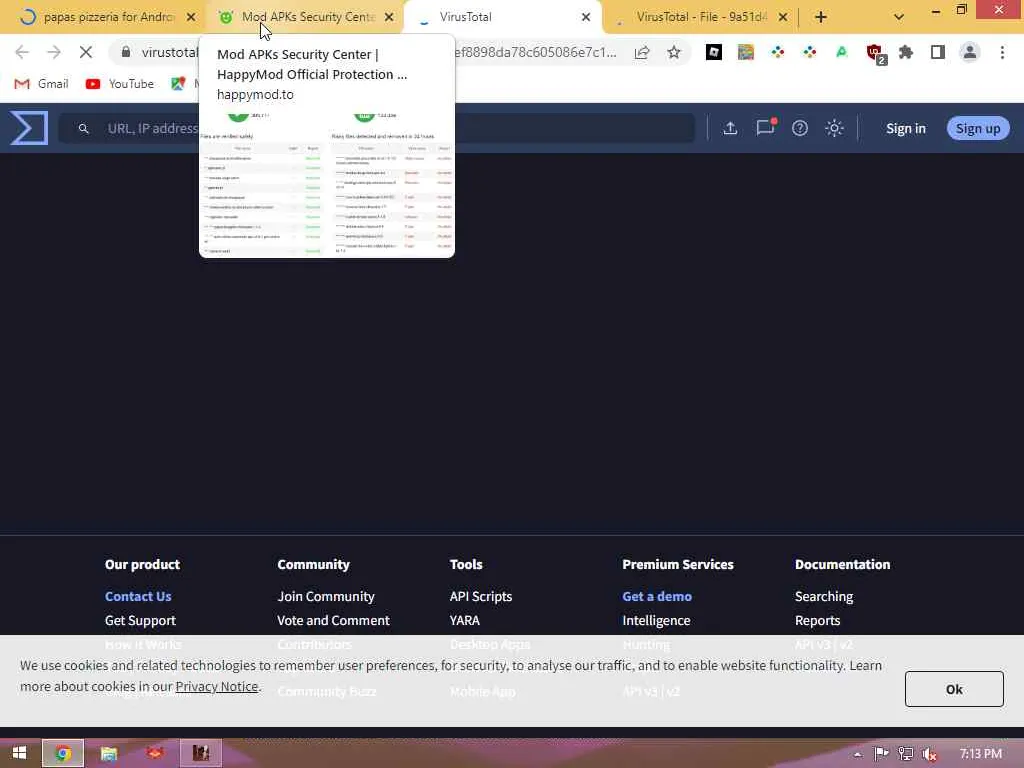Image resolution: width=1024 pixels, height=768 pixels.
Task: Open the red taskbar app icon
Action: click(155, 753)
